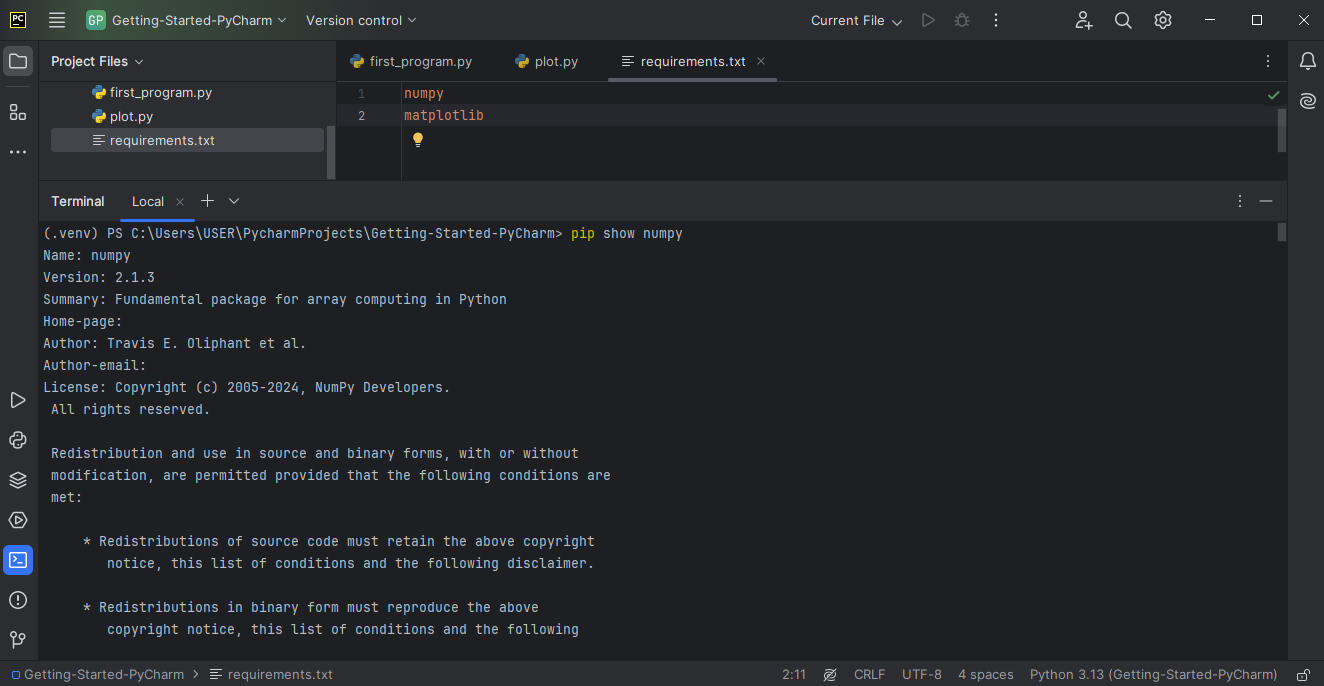Click the intention lightbulb in editor
The width and height of the screenshot is (1324, 686).
[x=418, y=140]
